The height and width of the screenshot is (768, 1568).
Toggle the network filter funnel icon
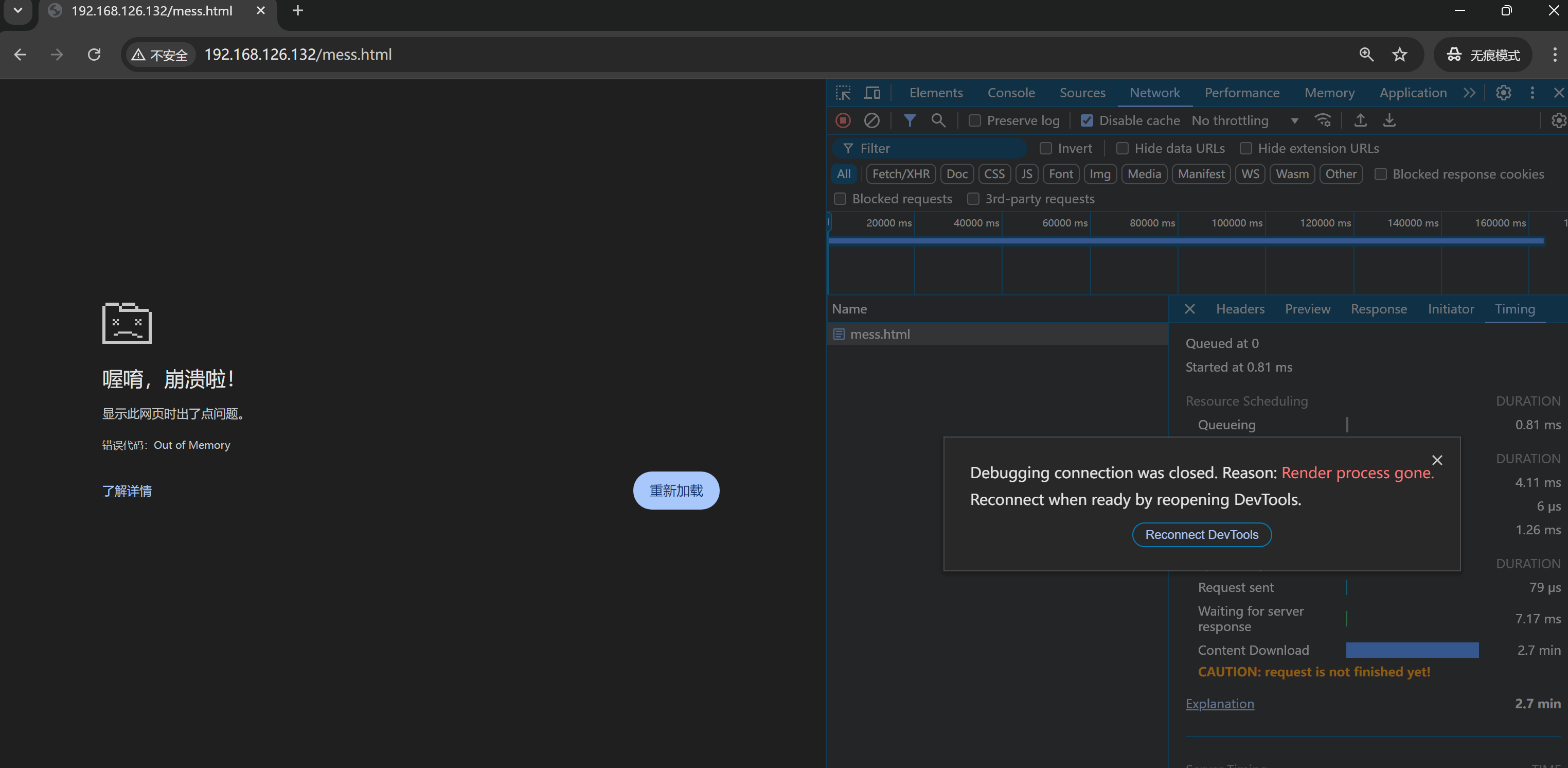tap(910, 120)
